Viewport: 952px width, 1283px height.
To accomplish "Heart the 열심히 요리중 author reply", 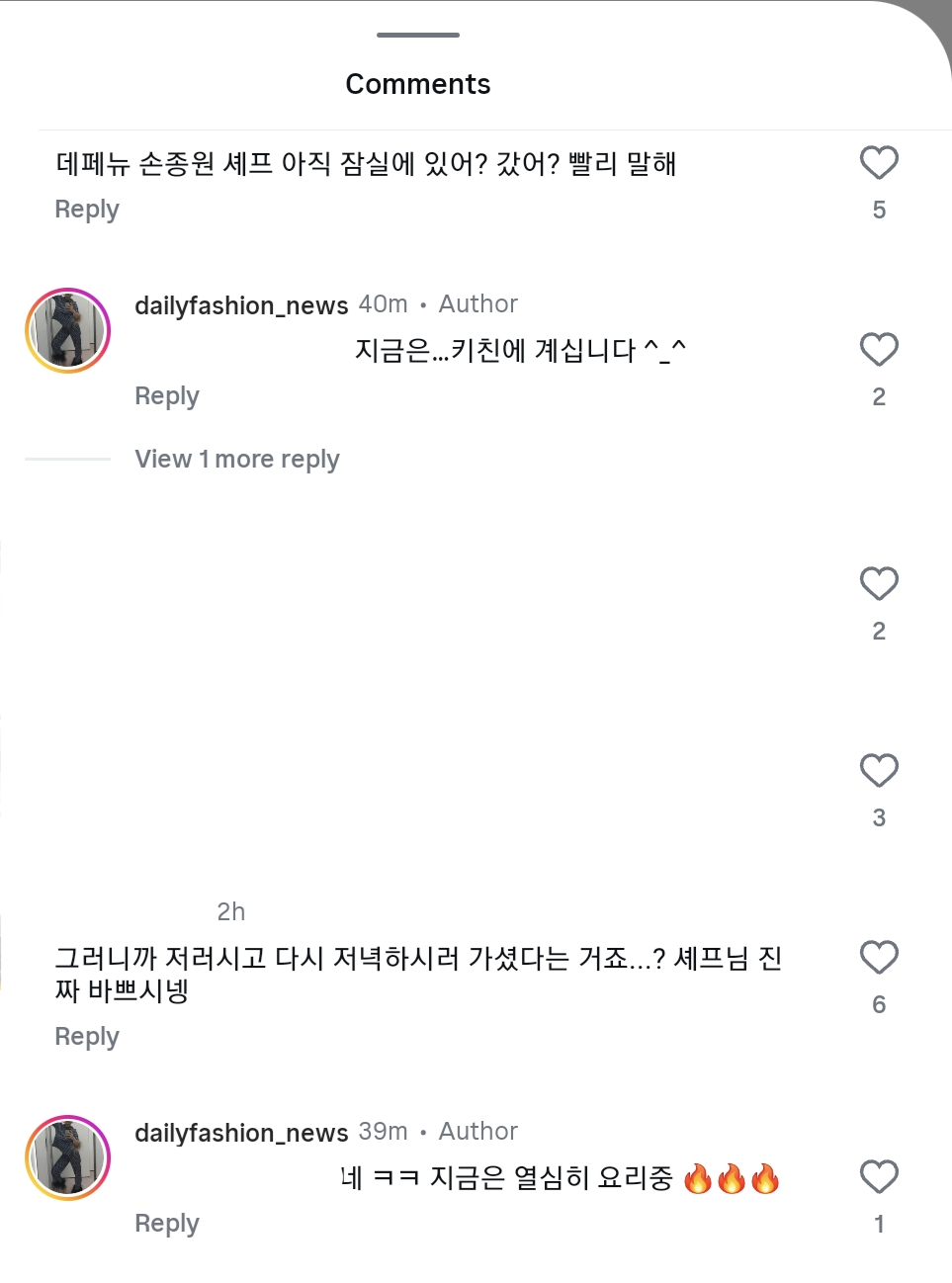I will click(879, 1177).
